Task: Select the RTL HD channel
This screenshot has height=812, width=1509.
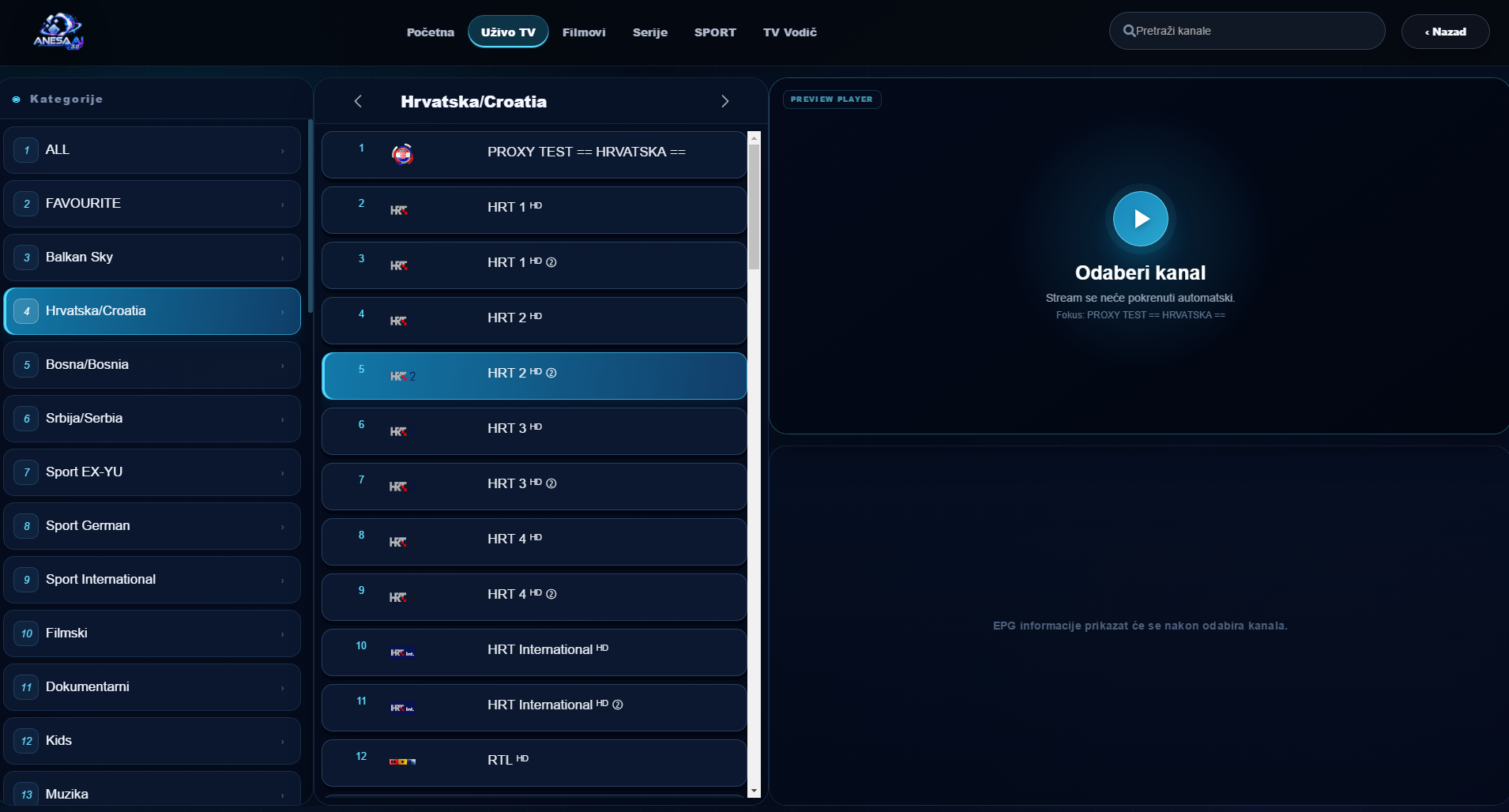Action: (534, 763)
